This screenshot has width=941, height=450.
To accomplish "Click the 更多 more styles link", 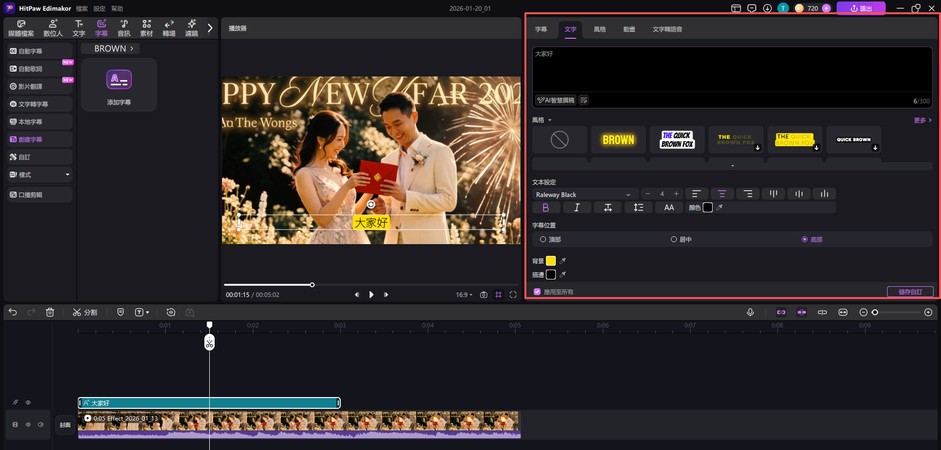I will pyautogui.click(x=922, y=120).
